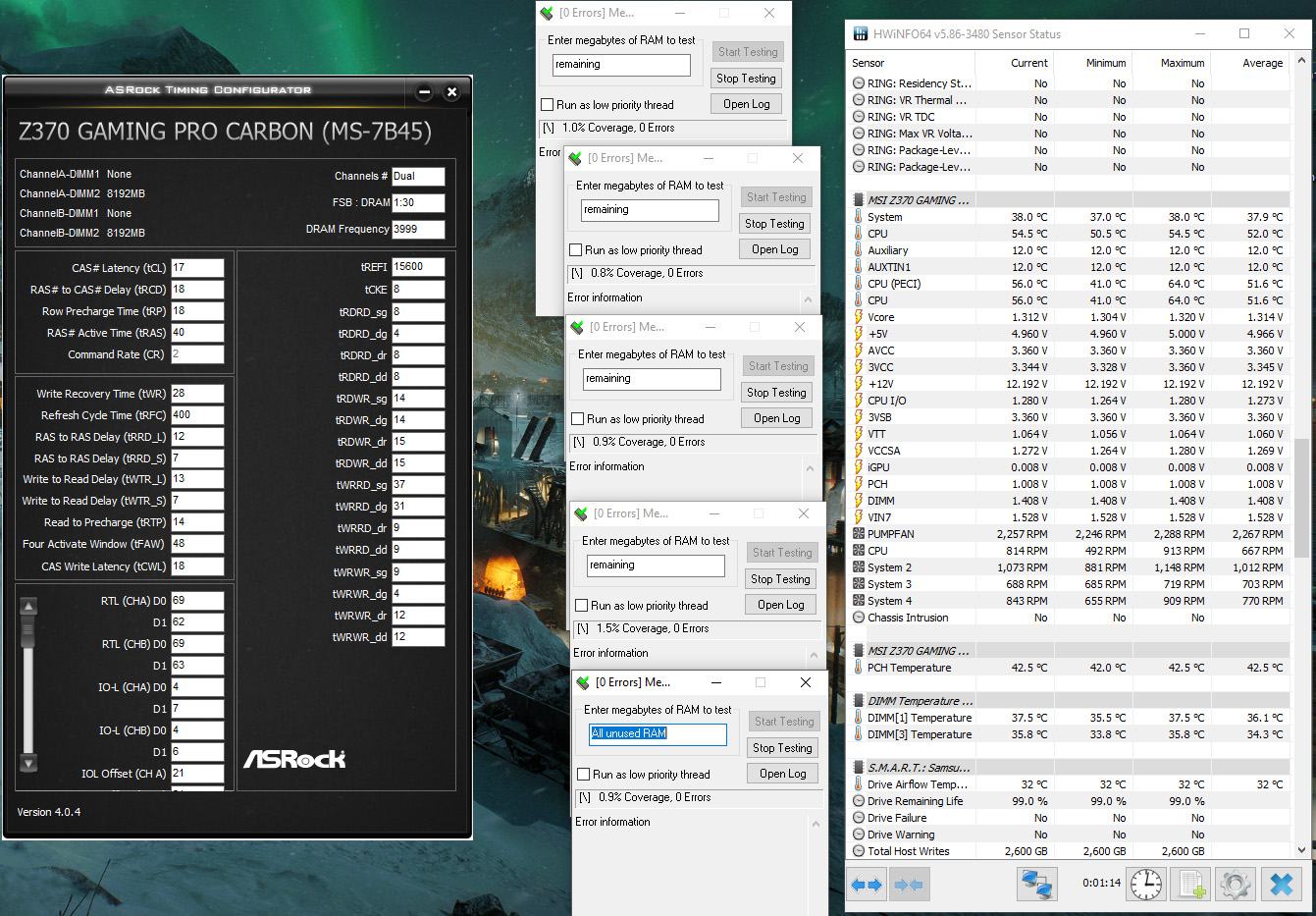Click fan icon beside the System 2 row

tap(859, 567)
